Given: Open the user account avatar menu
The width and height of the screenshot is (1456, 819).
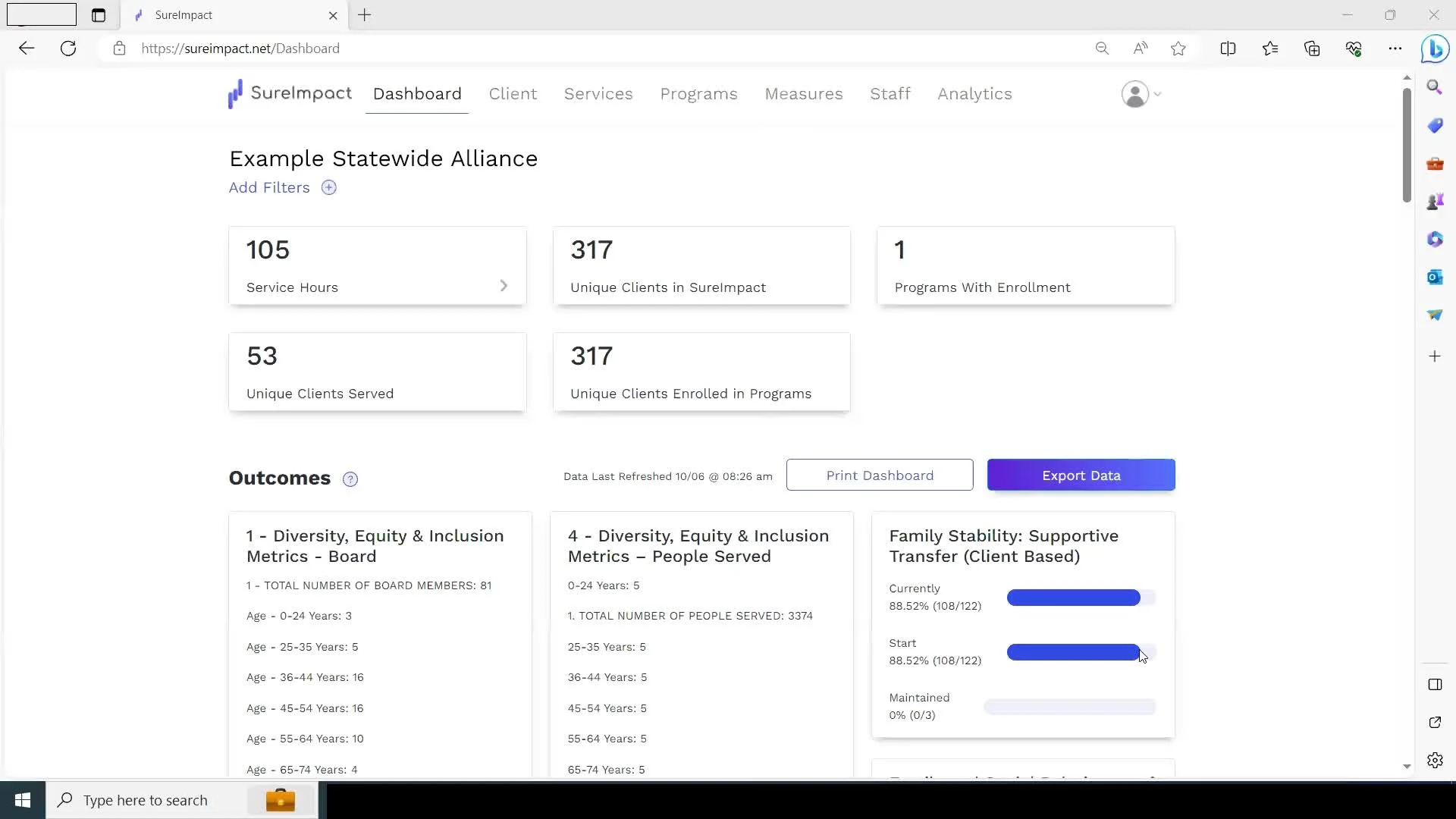Looking at the screenshot, I should [1141, 94].
